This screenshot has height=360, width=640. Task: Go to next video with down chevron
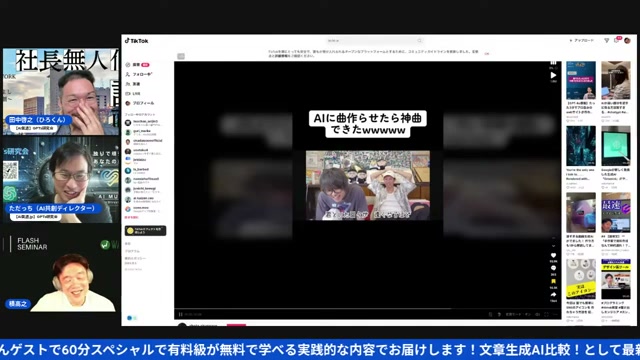(553, 246)
